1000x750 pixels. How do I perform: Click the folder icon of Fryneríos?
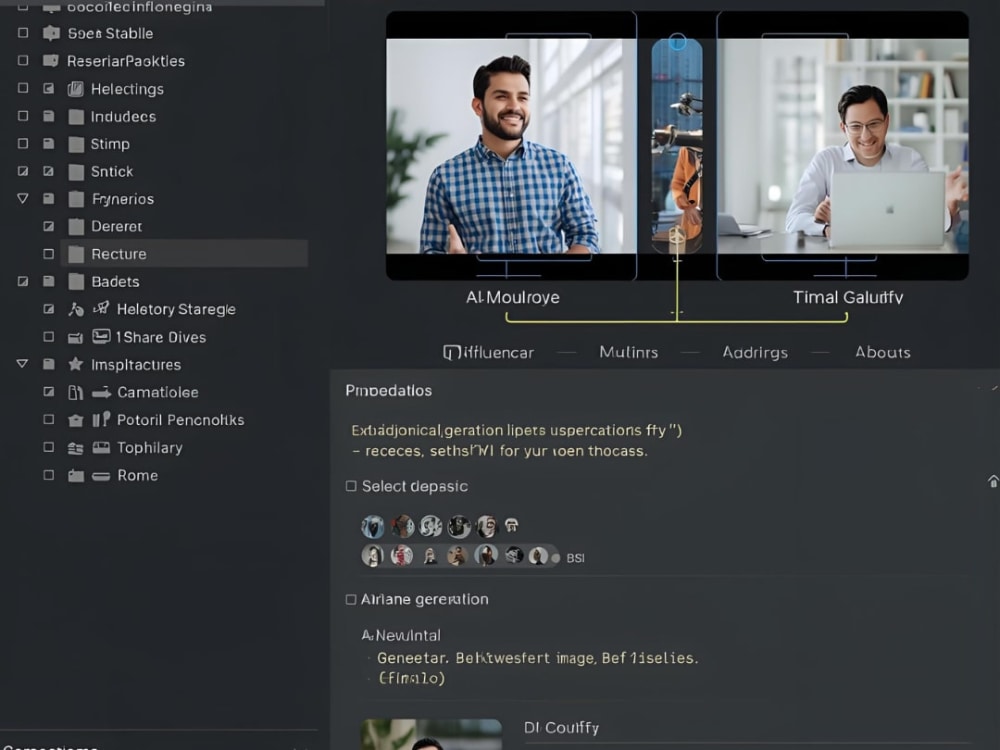point(76,199)
